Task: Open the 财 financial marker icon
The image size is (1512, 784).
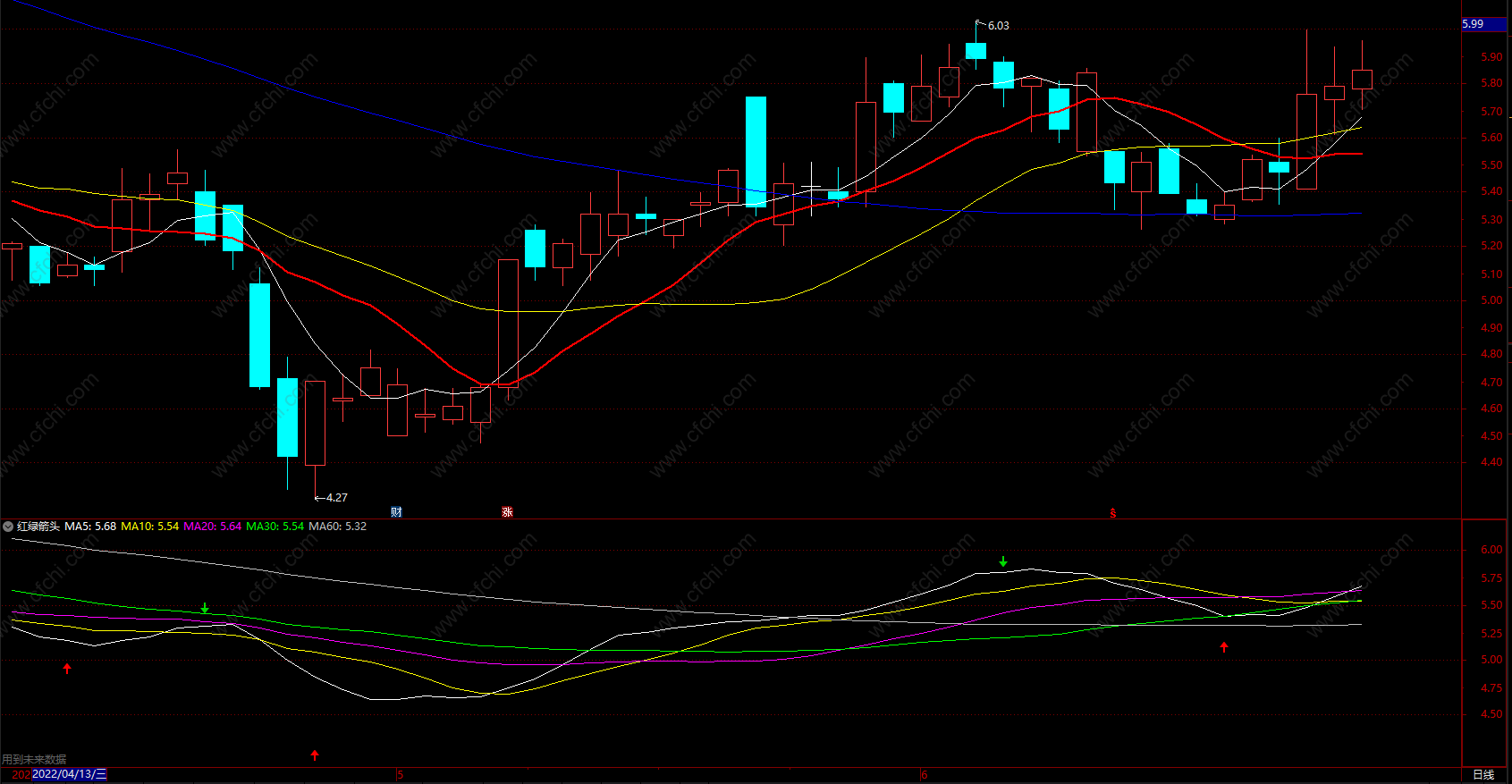Action: [x=397, y=512]
